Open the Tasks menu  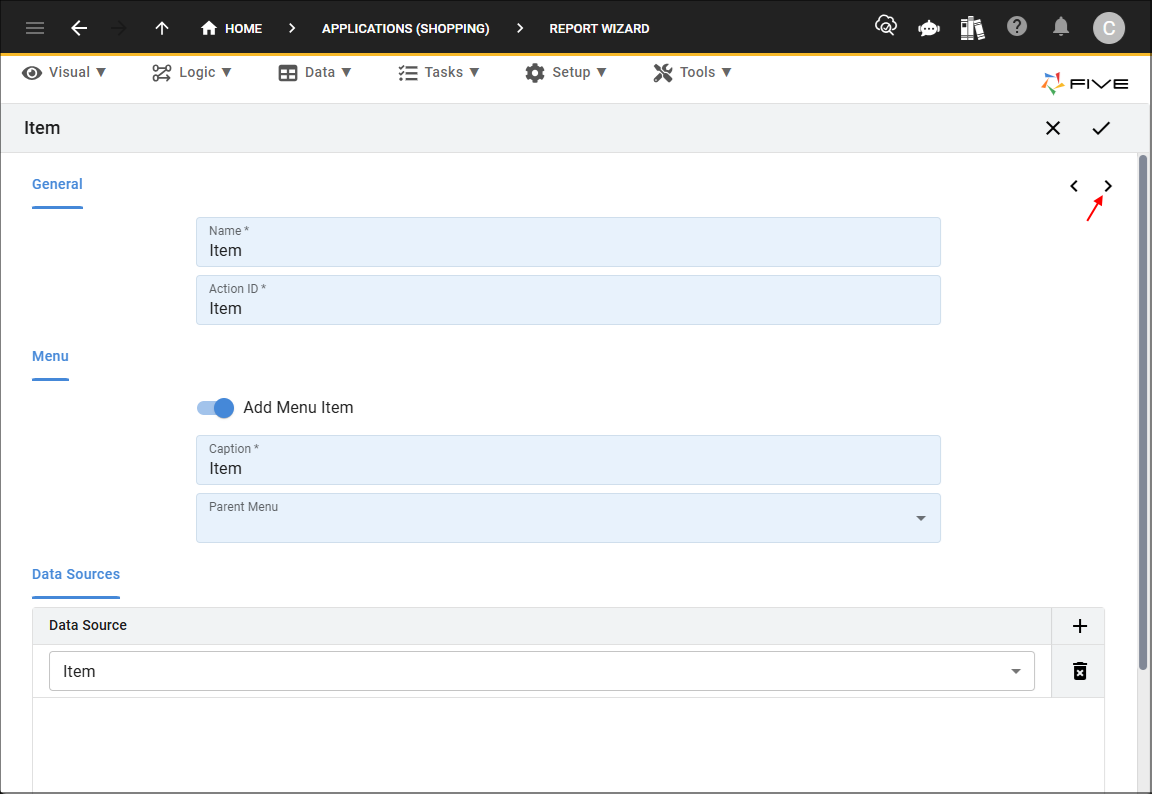(439, 72)
